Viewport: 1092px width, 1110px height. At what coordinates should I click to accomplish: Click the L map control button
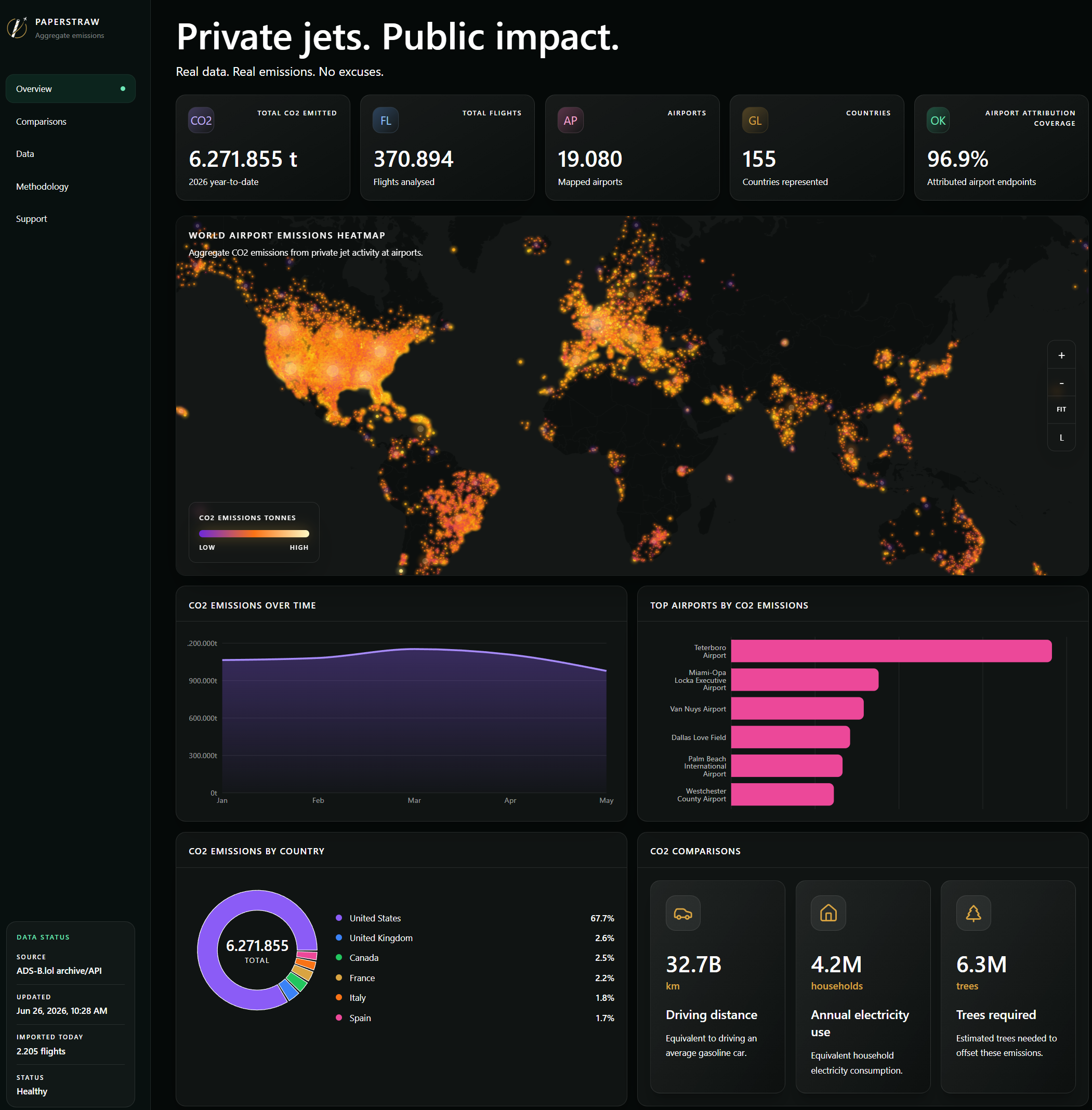[1062, 438]
